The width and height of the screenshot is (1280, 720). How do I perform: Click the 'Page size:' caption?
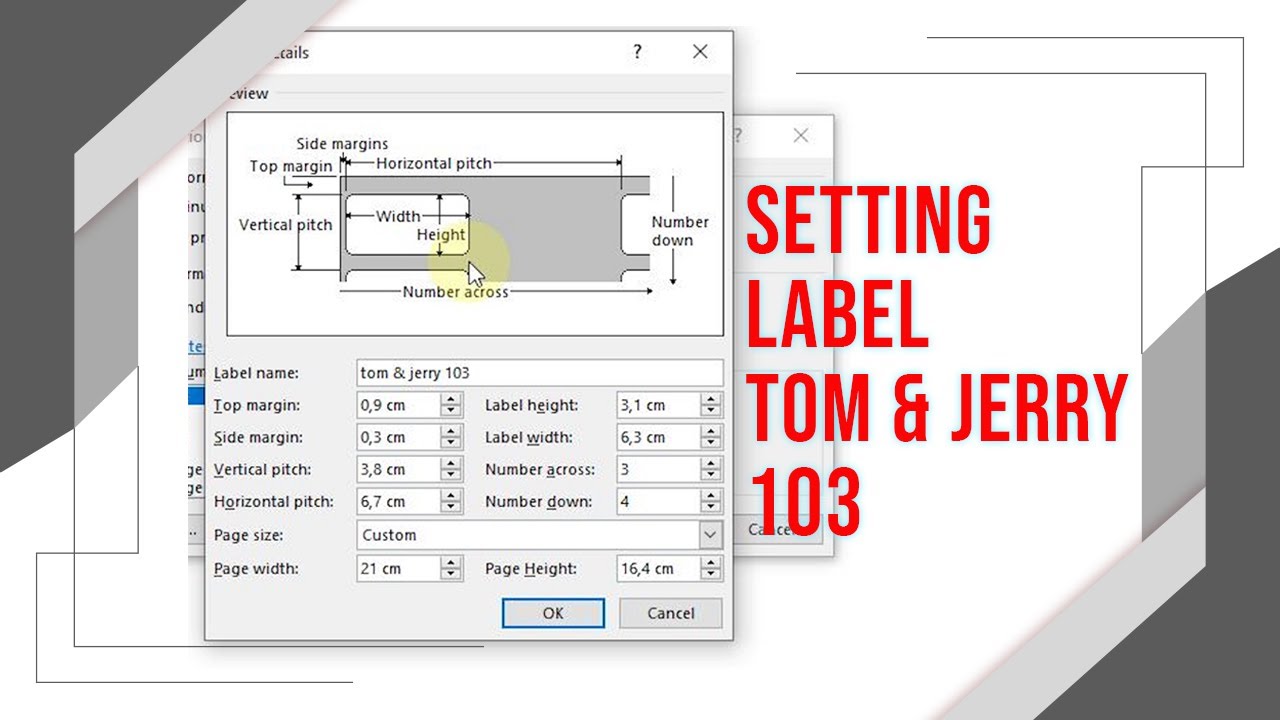248,535
